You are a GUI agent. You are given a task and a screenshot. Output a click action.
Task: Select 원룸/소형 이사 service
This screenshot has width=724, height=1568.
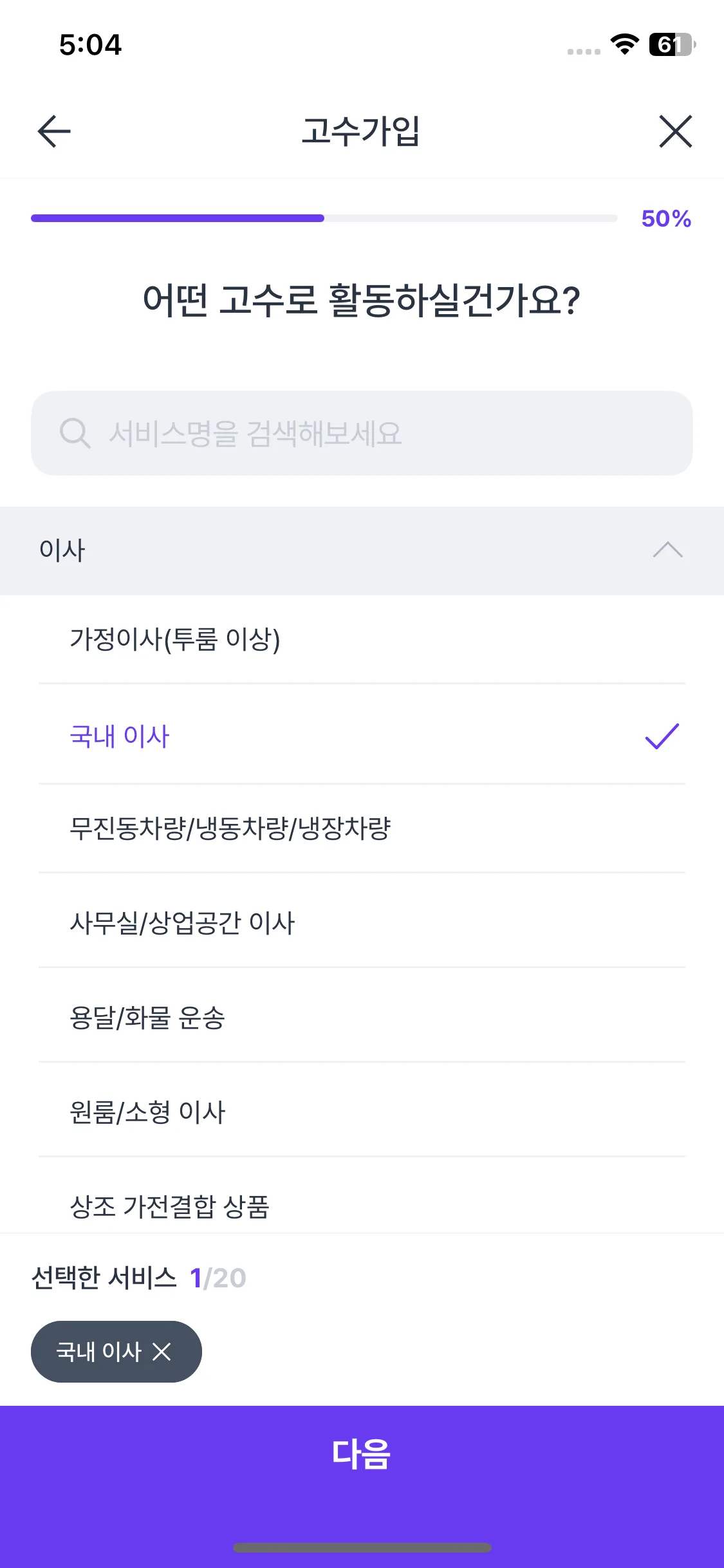pos(147,1112)
